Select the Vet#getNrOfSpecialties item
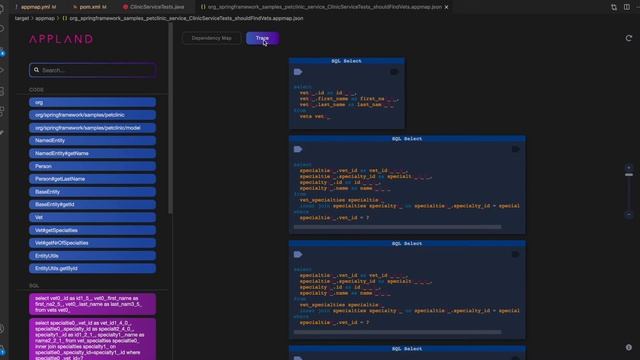Viewport: 640px width, 360px height. tap(92, 243)
